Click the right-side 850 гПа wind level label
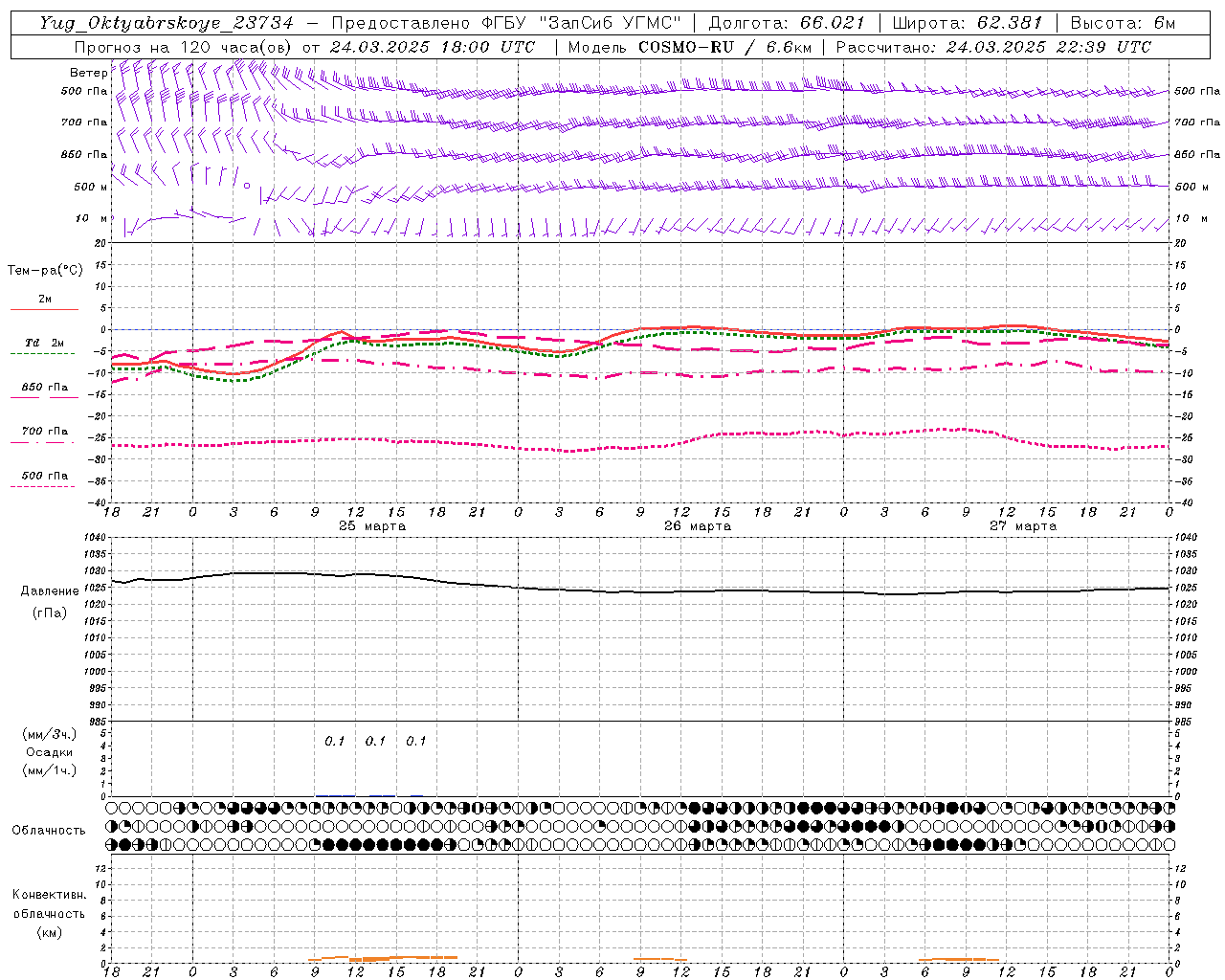This screenshot has height=980, width=1225. (x=1197, y=154)
